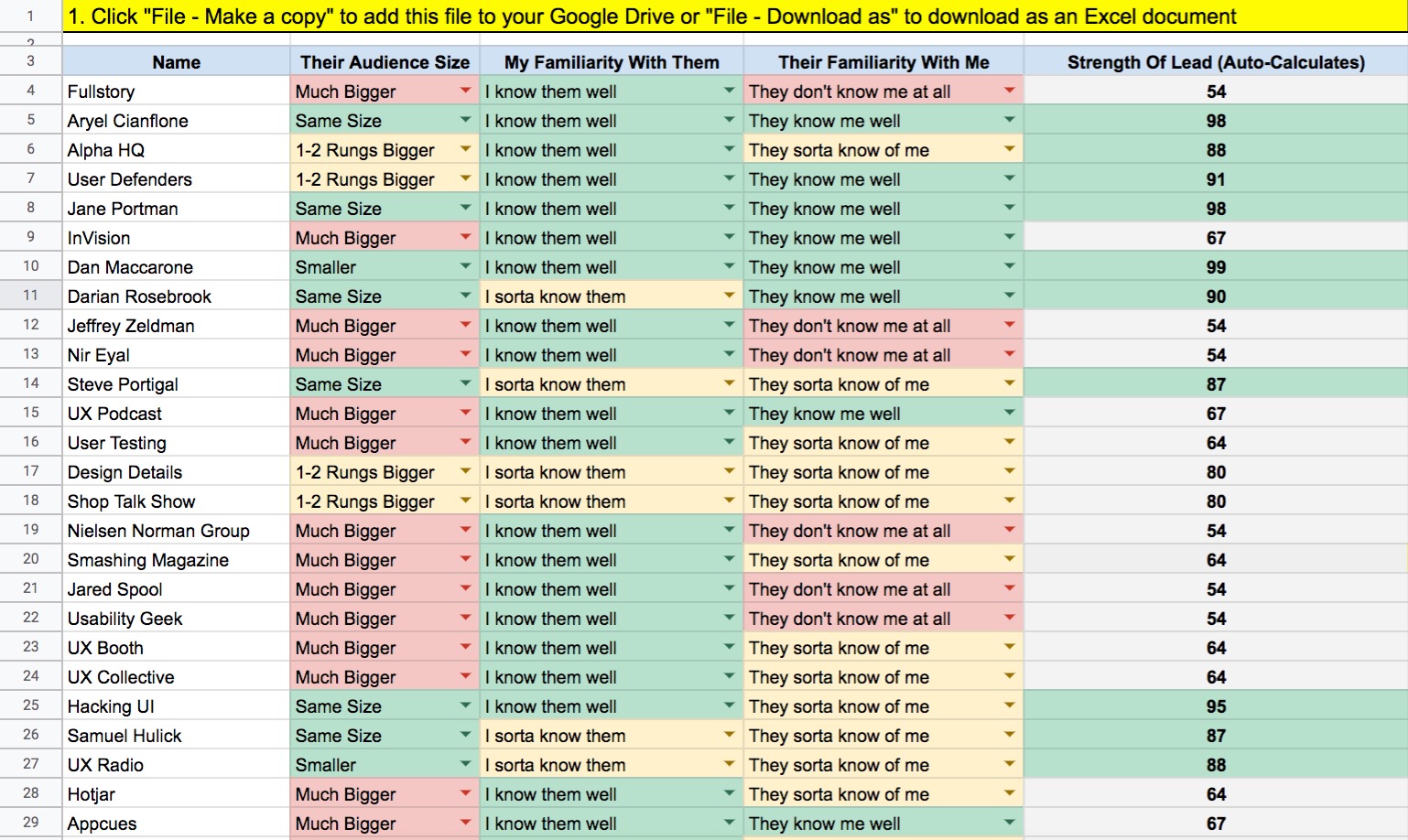Select the 'Aryel Cianflone' name cell
Screen dimensions: 1408x840
pyautogui.click(x=176, y=120)
